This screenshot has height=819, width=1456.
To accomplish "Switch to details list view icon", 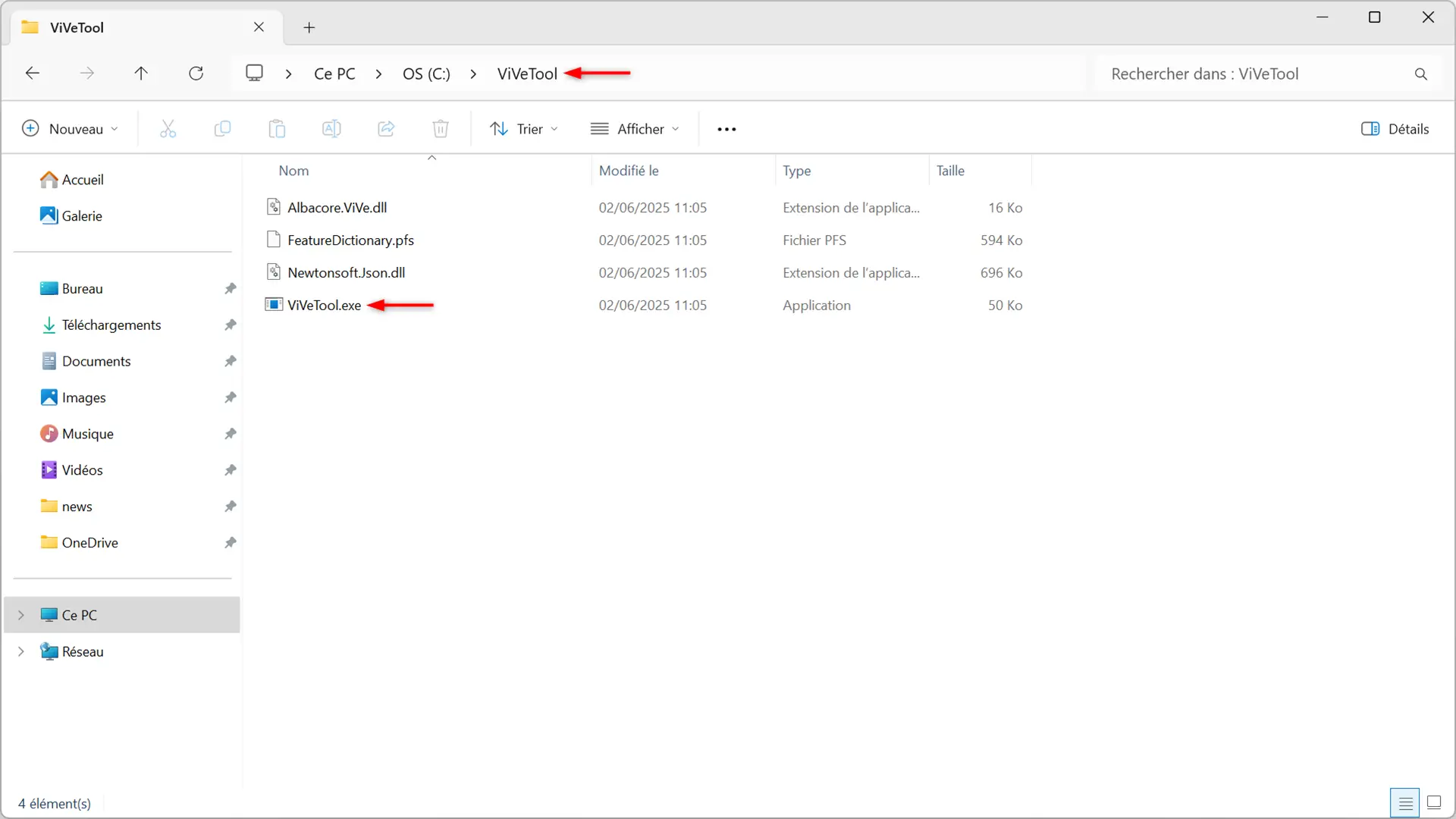I will click(x=1405, y=803).
